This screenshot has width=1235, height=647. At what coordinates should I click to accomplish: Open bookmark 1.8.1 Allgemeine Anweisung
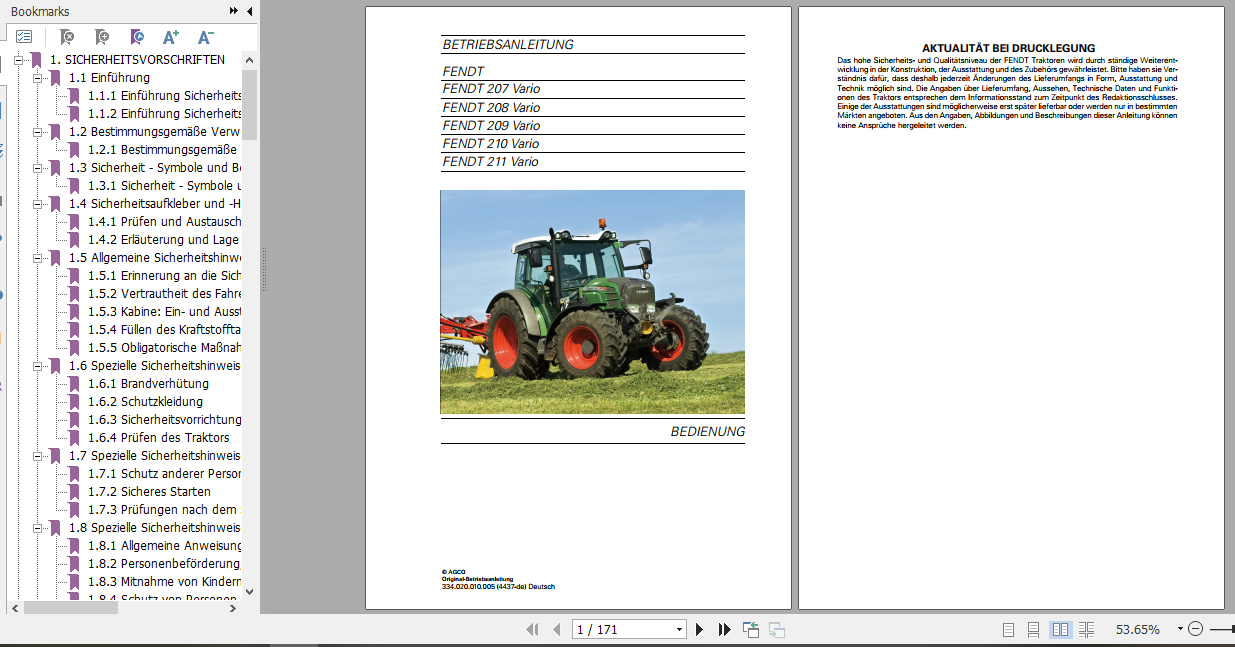[x=164, y=546]
